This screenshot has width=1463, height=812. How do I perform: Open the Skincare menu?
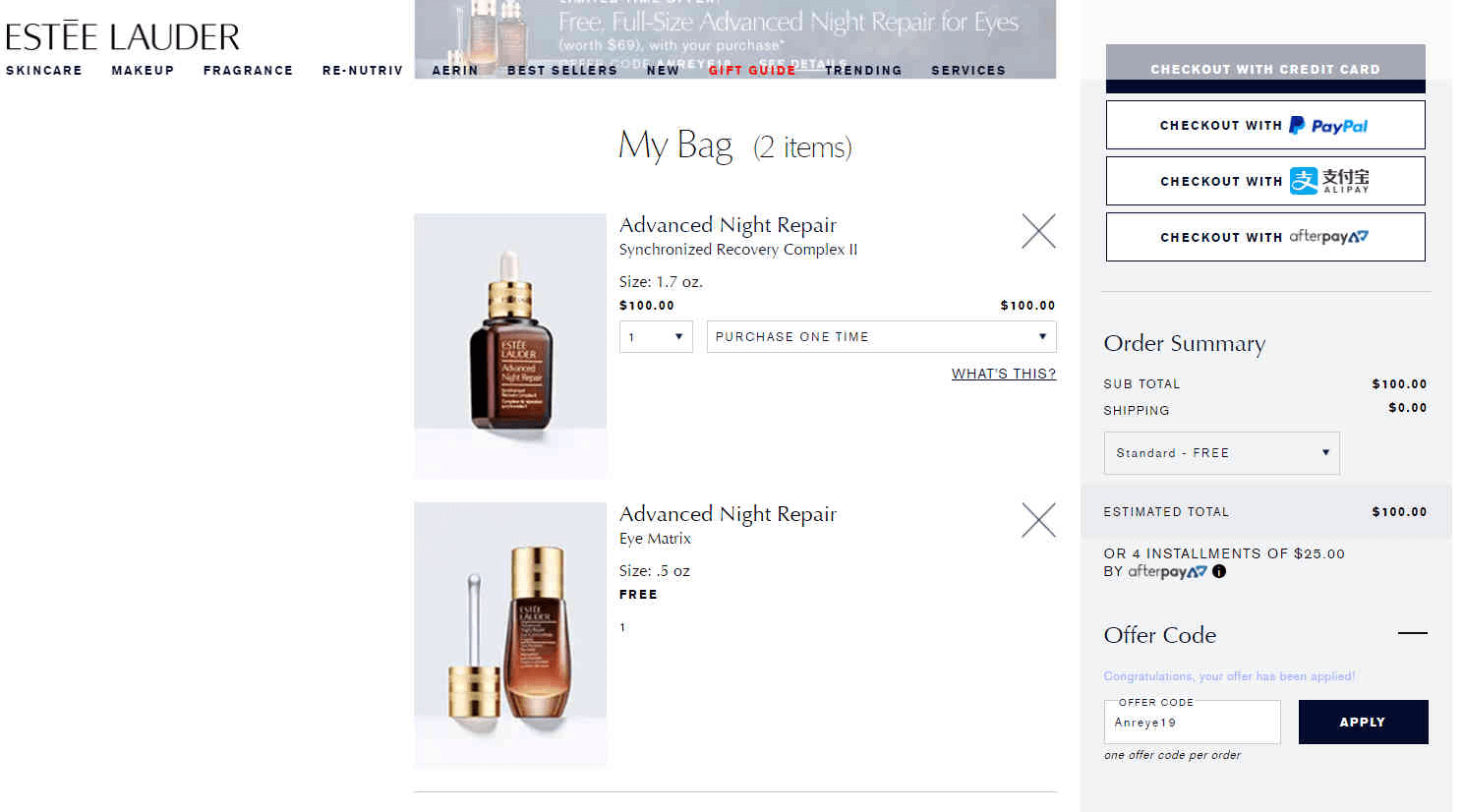[44, 71]
